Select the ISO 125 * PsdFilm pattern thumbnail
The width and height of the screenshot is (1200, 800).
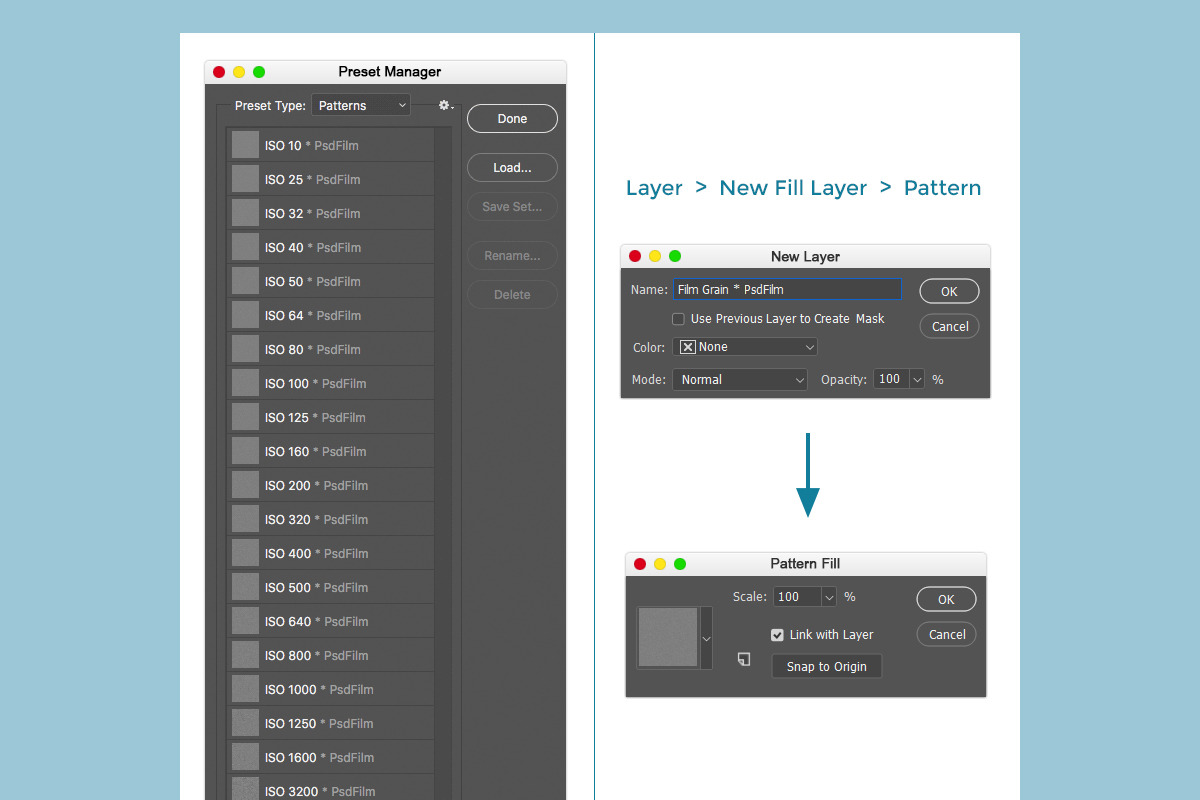pos(245,417)
